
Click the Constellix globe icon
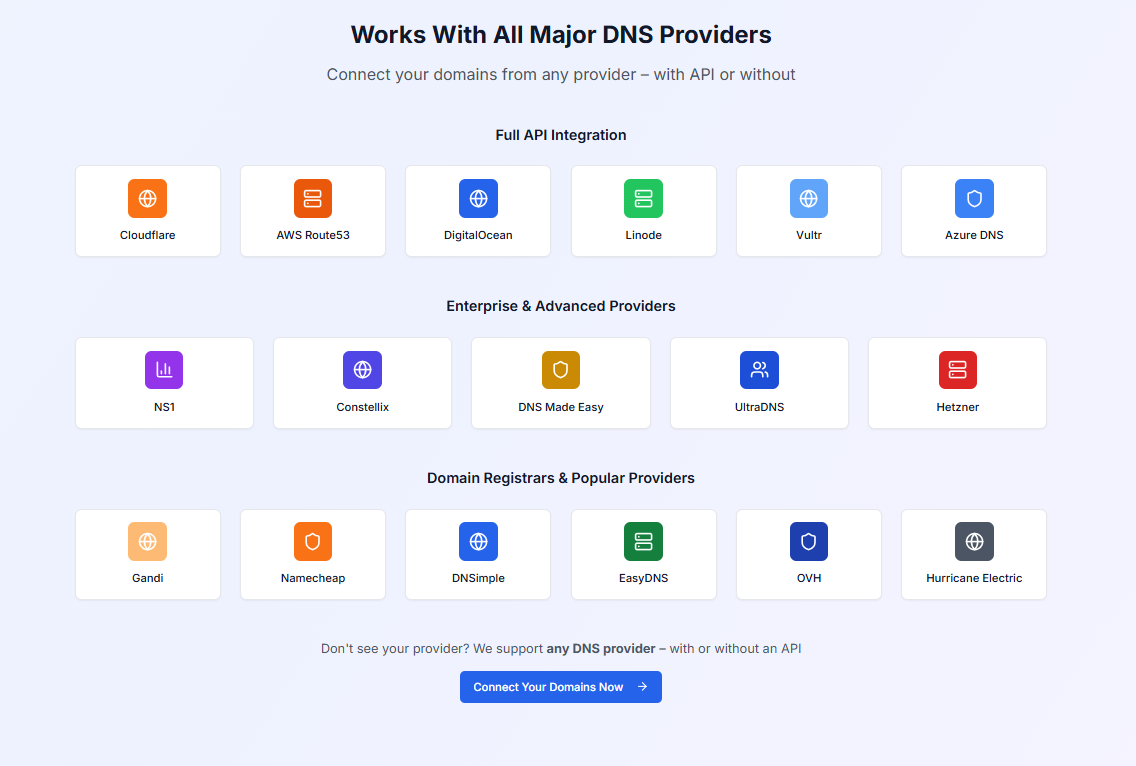362,370
